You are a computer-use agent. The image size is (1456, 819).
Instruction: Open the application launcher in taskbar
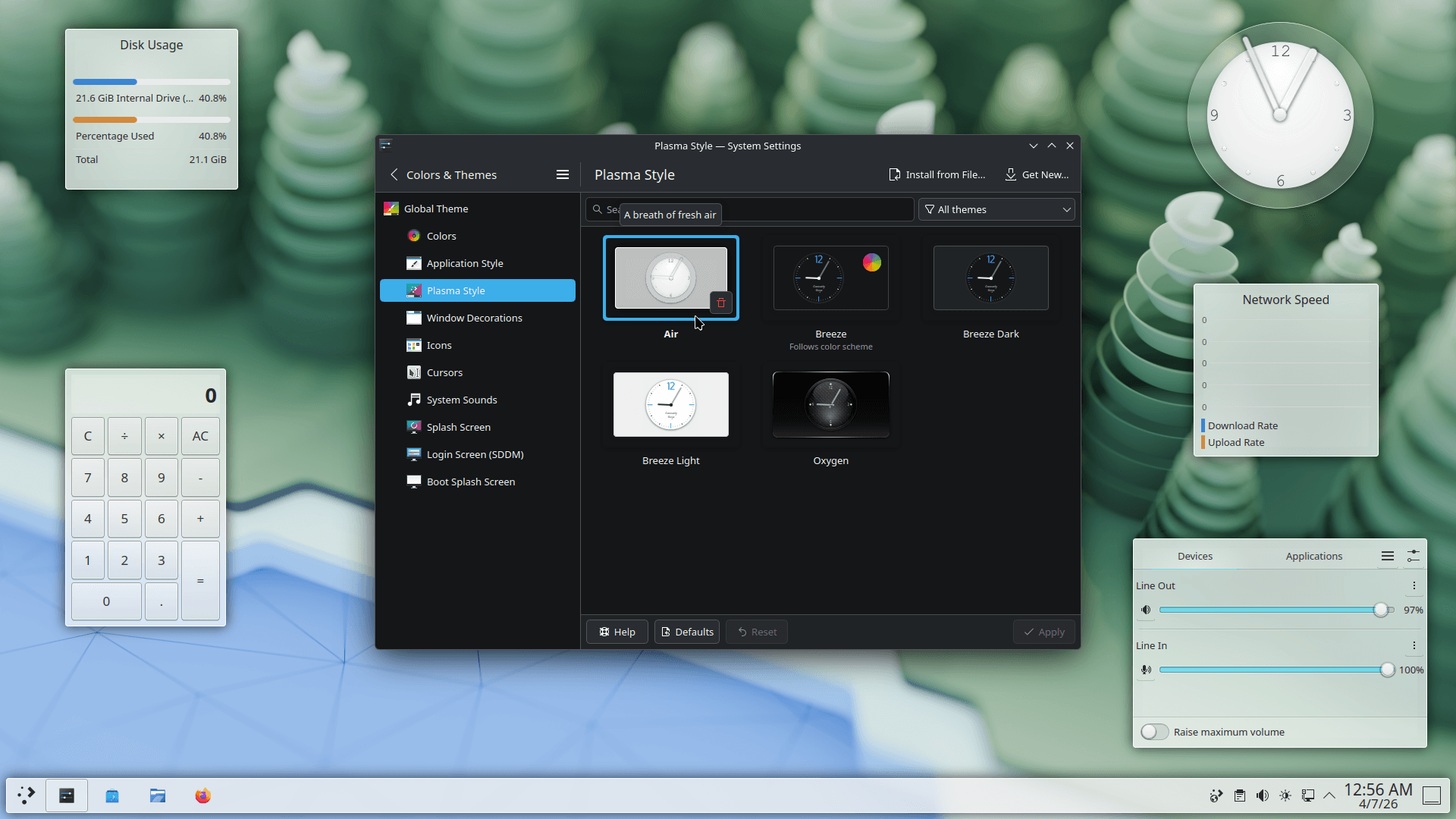click(27, 795)
